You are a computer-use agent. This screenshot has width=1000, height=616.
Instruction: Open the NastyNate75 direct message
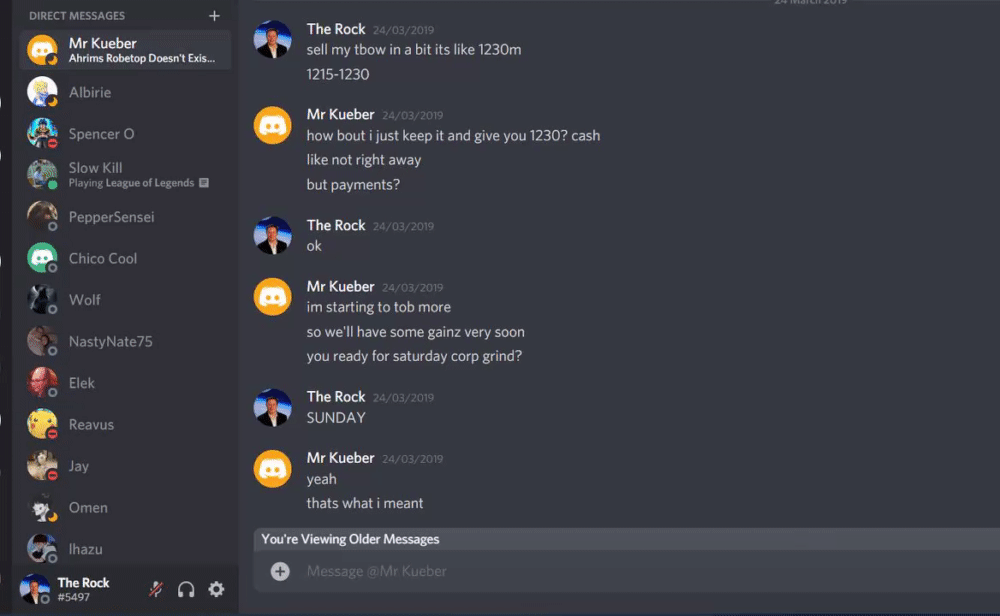[x=125, y=341]
